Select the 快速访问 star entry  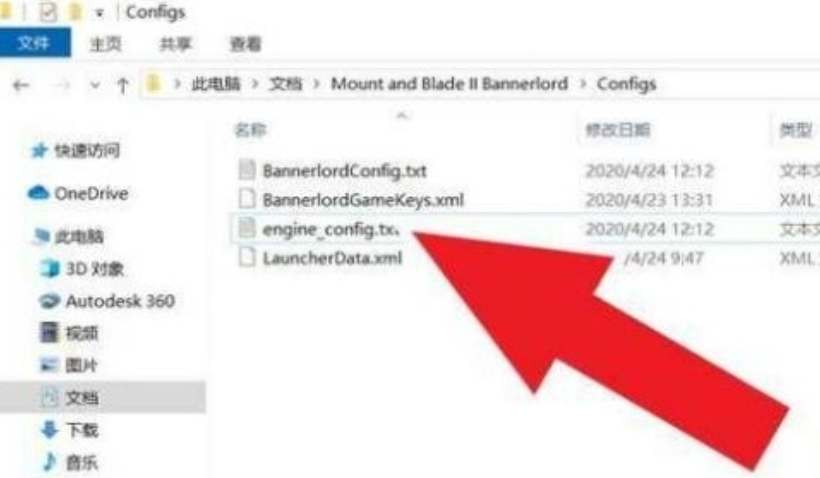click(75, 151)
